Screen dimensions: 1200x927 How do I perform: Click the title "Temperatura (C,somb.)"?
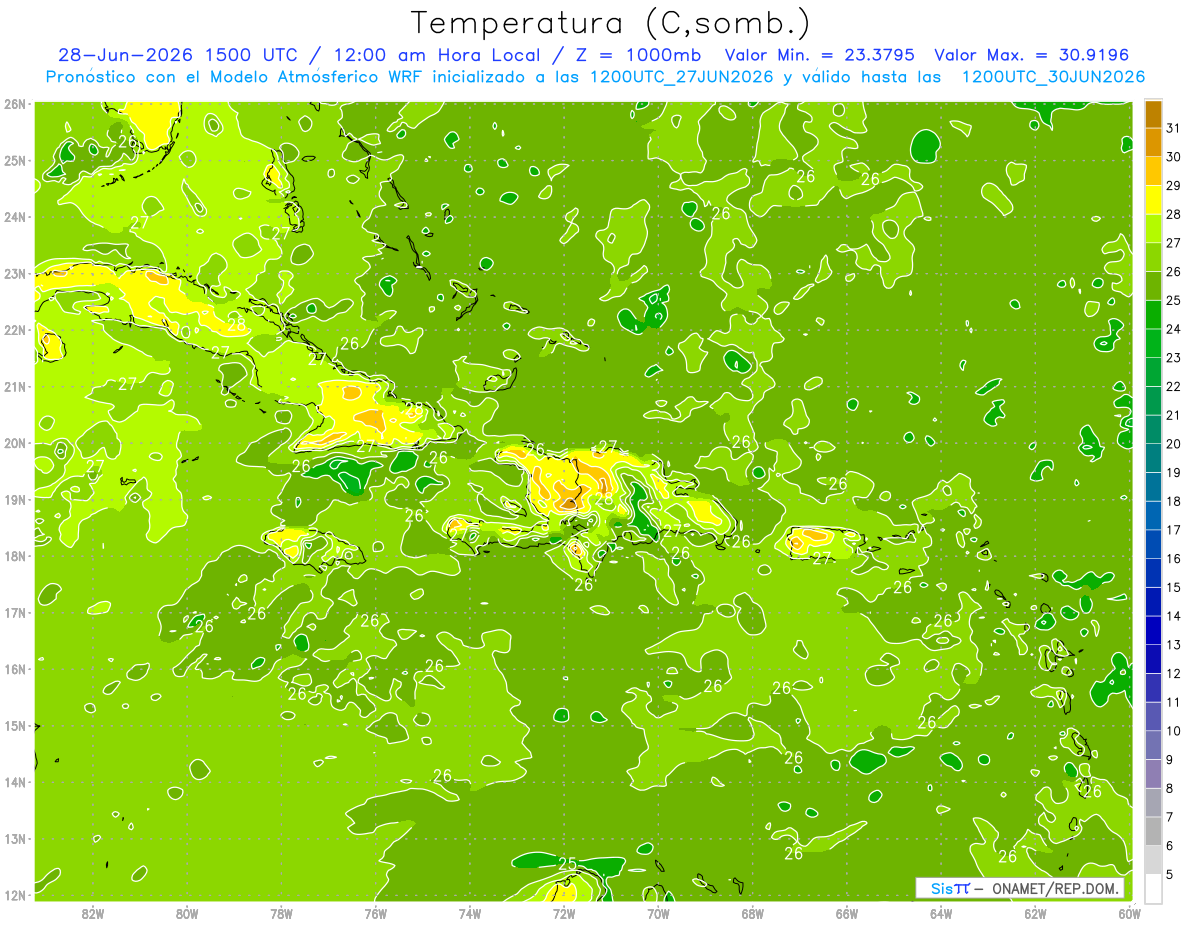point(609,23)
